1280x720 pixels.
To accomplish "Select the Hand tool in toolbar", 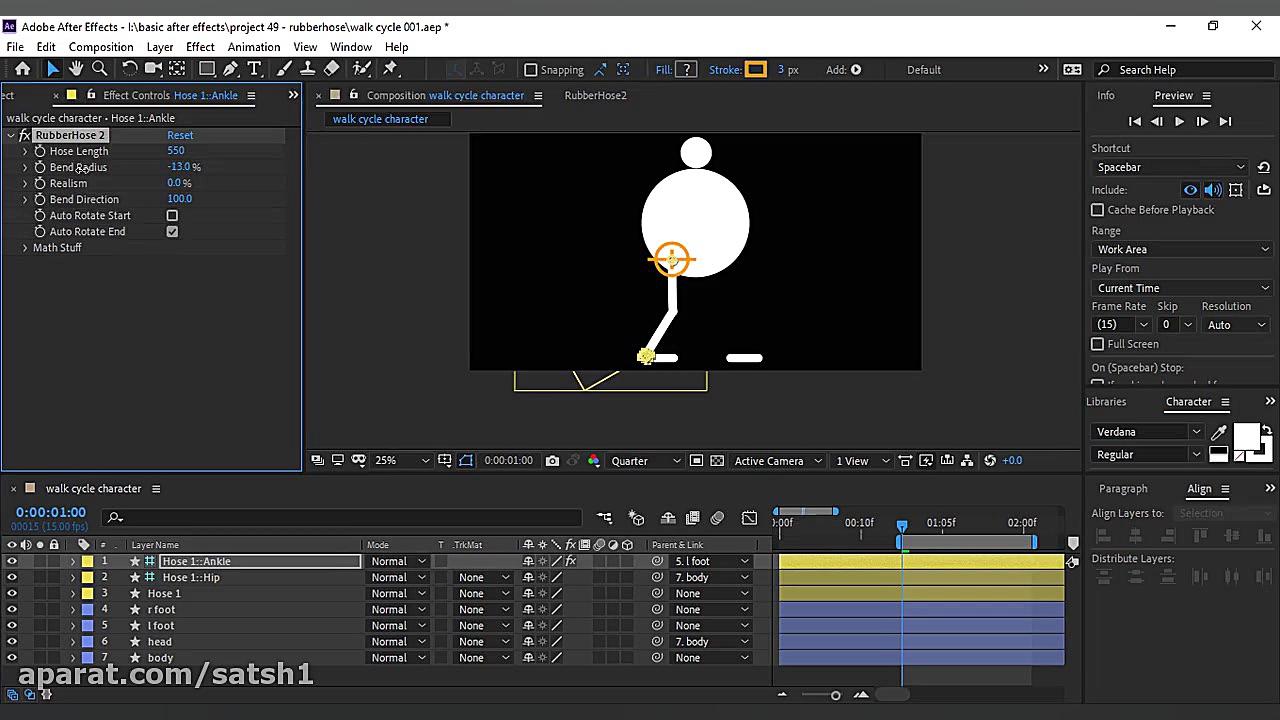I will pyautogui.click(x=76, y=69).
